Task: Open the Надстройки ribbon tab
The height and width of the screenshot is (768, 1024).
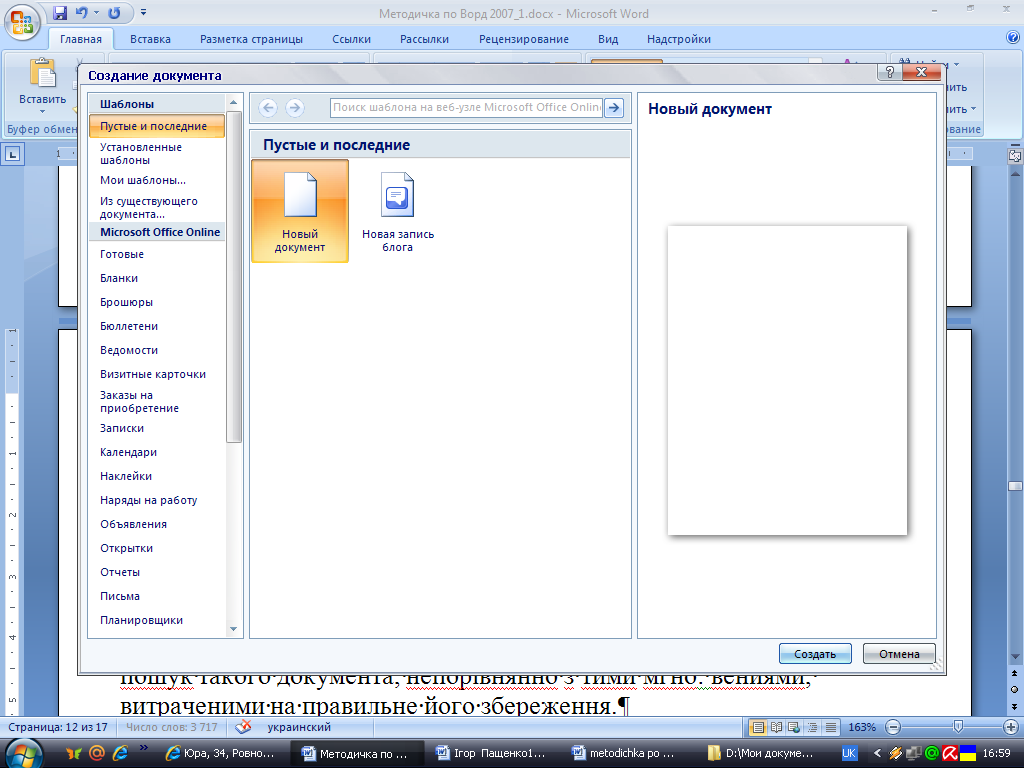Action: 679,39
